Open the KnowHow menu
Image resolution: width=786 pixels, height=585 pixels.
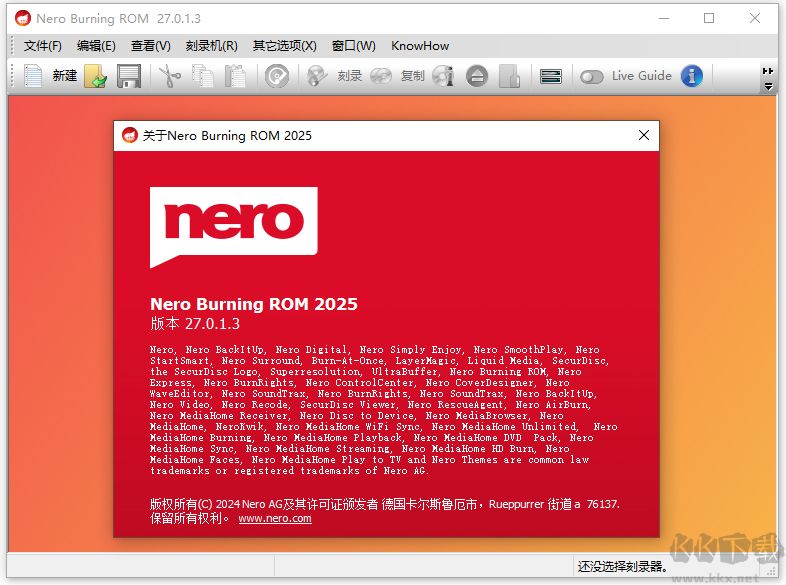[420, 46]
